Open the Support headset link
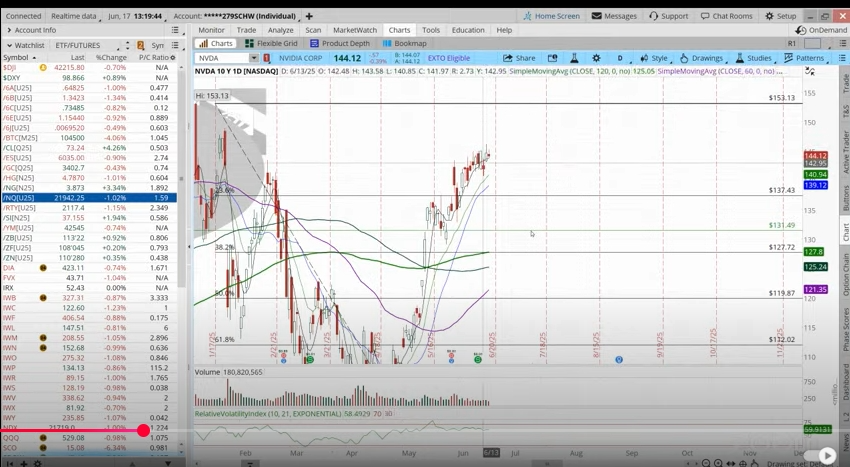The image size is (850, 467). (x=668, y=16)
